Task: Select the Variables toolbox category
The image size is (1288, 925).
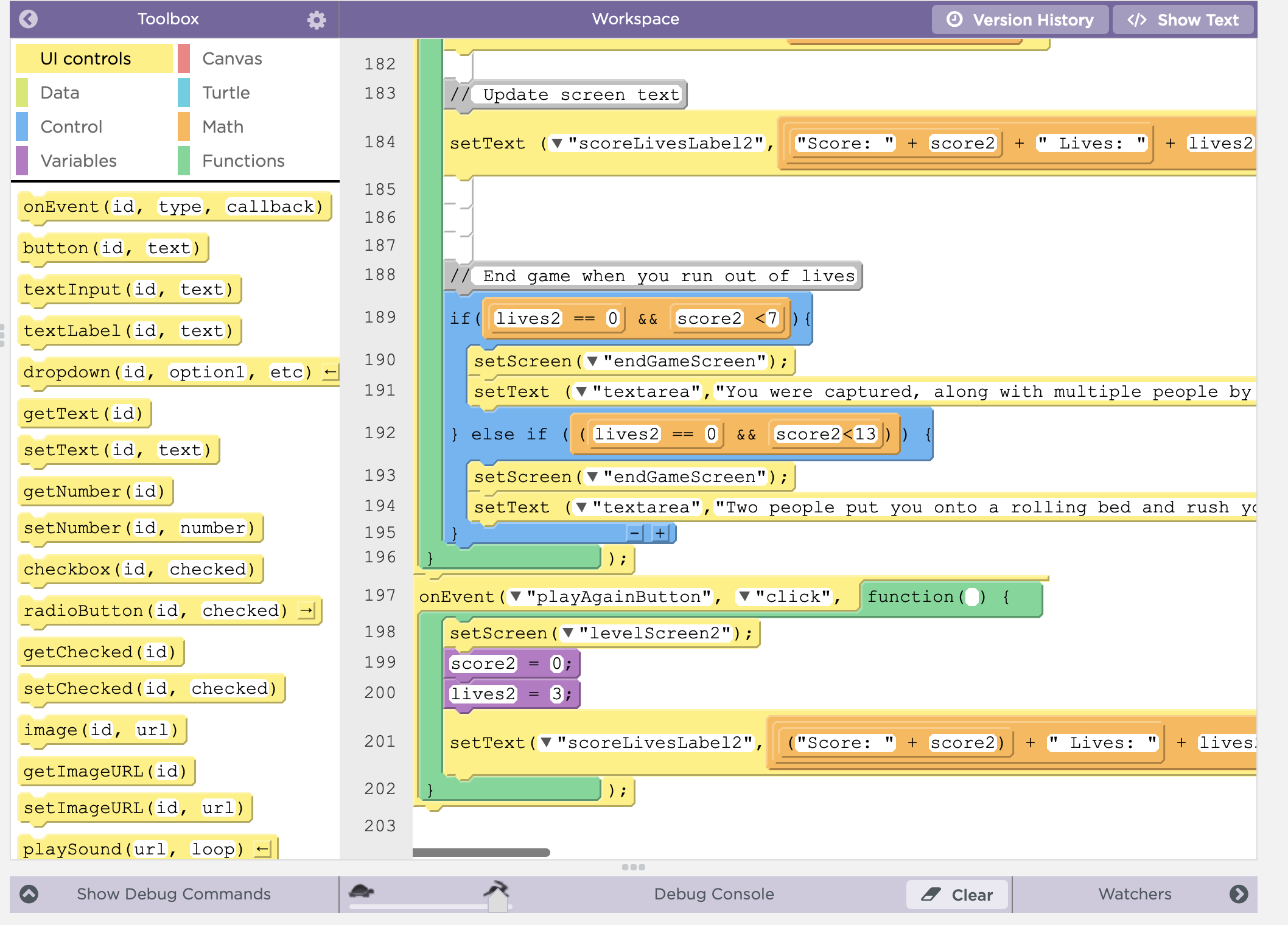Action: 78,161
